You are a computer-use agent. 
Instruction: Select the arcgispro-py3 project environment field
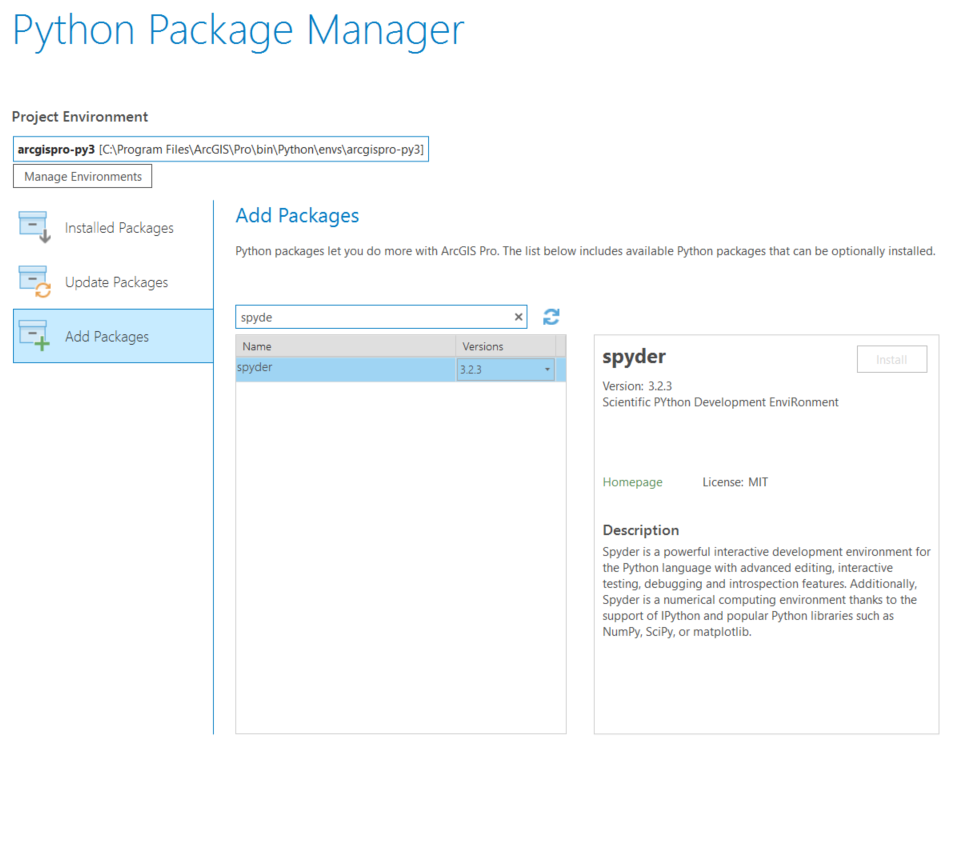pos(221,149)
